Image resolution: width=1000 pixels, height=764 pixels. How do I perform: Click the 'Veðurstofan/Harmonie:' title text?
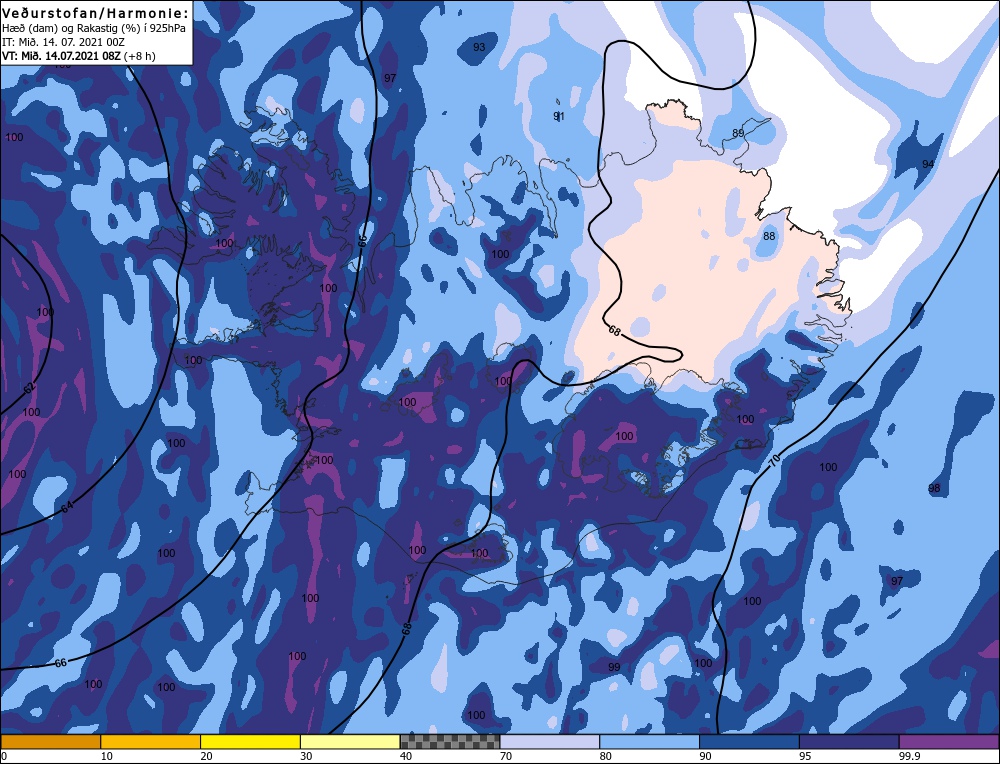[96, 13]
